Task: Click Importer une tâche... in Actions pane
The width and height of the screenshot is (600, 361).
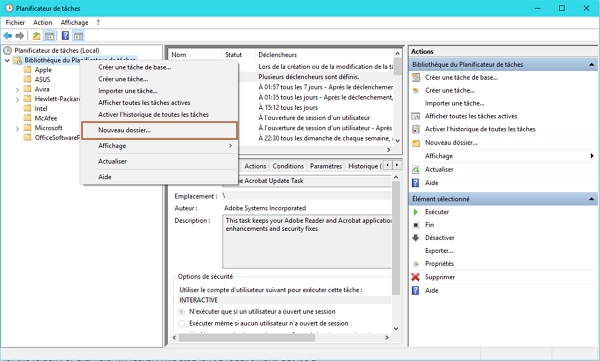Action: (x=455, y=103)
